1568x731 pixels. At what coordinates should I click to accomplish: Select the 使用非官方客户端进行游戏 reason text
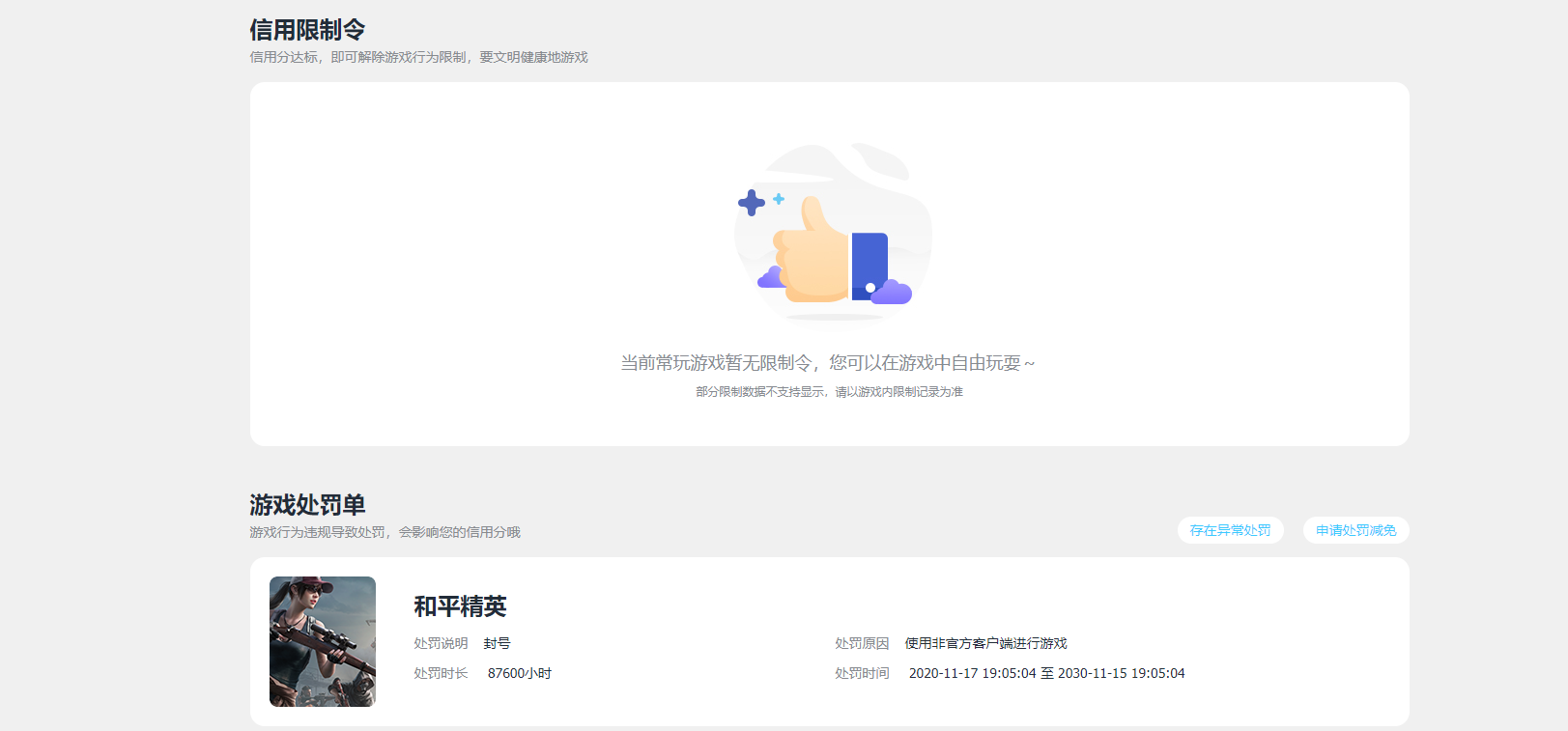pos(985,643)
